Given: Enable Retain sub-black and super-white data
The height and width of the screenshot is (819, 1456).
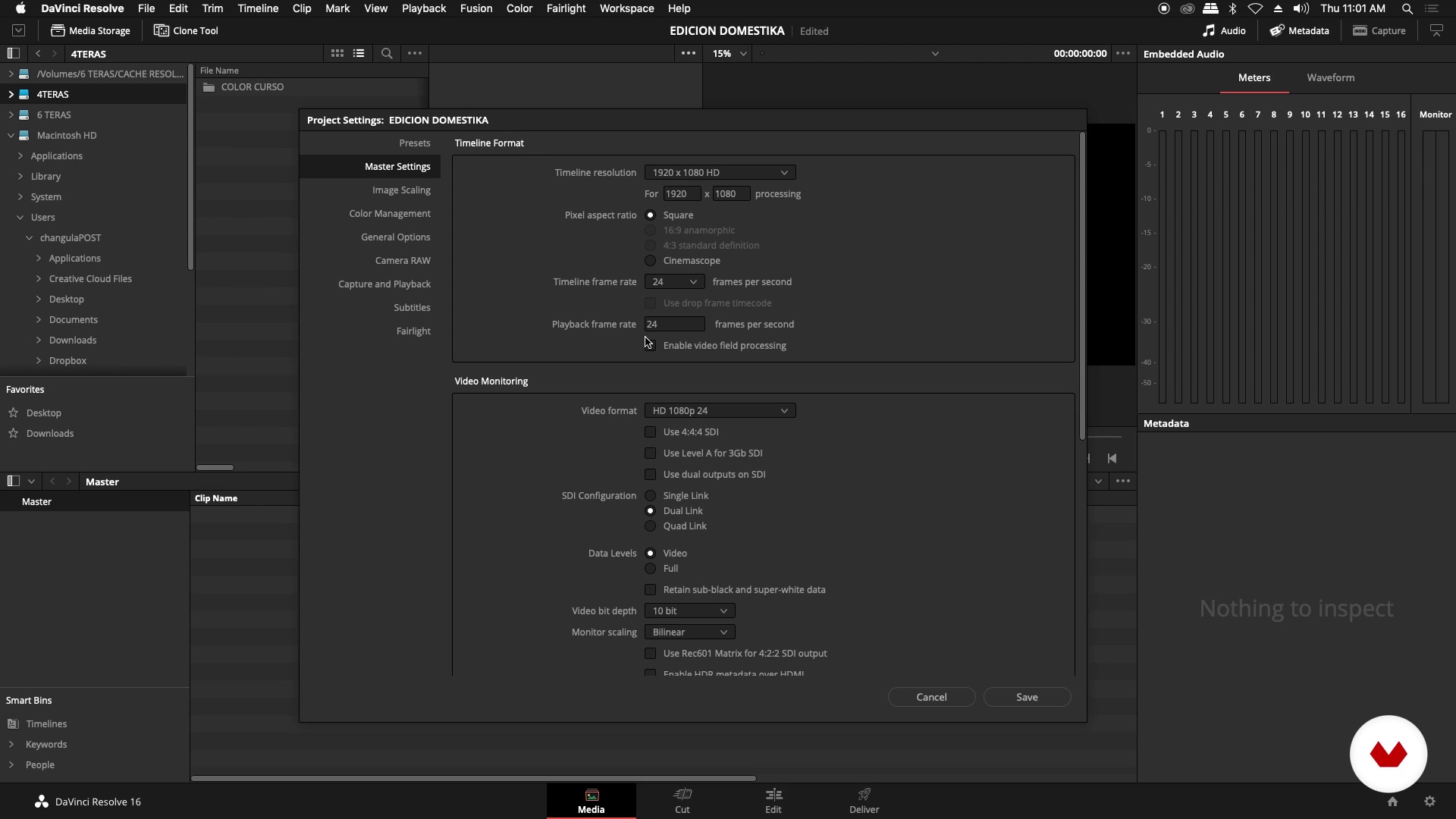Looking at the screenshot, I should pos(650,590).
